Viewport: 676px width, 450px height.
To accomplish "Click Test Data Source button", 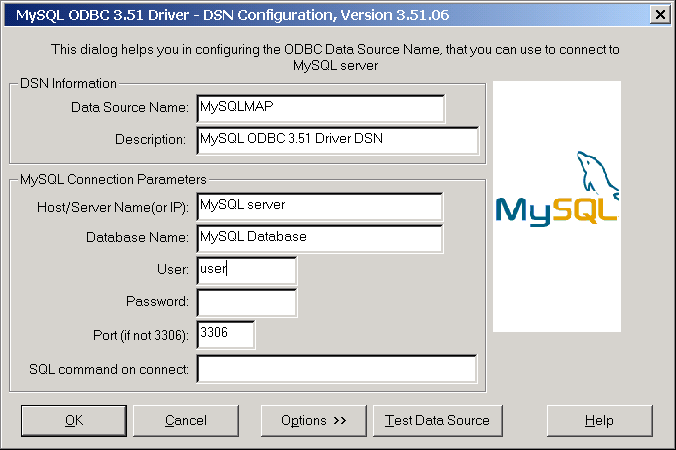I will point(438,420).
